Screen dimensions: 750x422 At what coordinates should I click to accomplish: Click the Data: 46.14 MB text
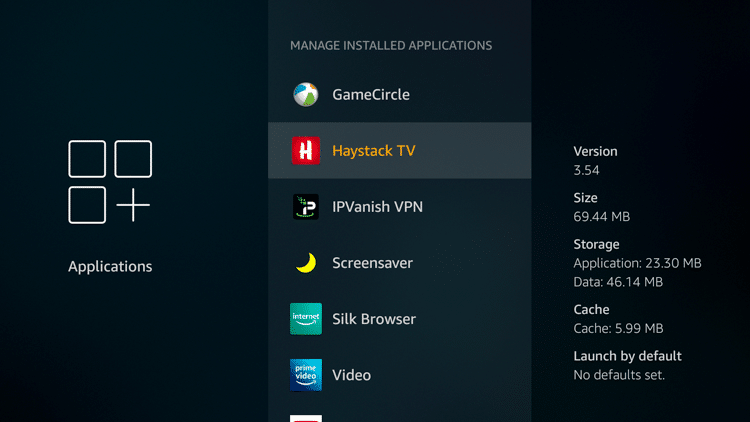point(618,282)
